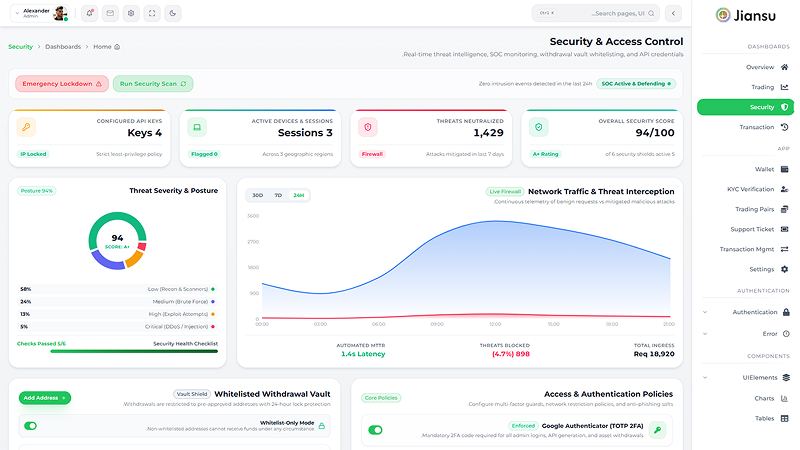
Task: Open Transaction item in sidebar
Action: coord(745,127)
